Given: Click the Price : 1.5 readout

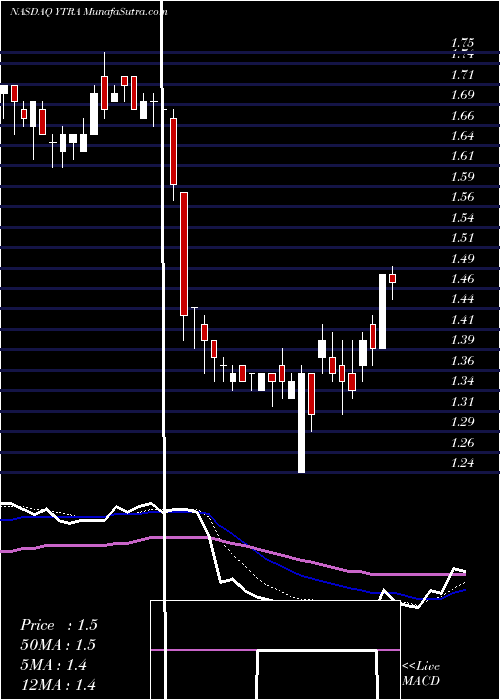Looking at the screenshot, I should (58, 625).
